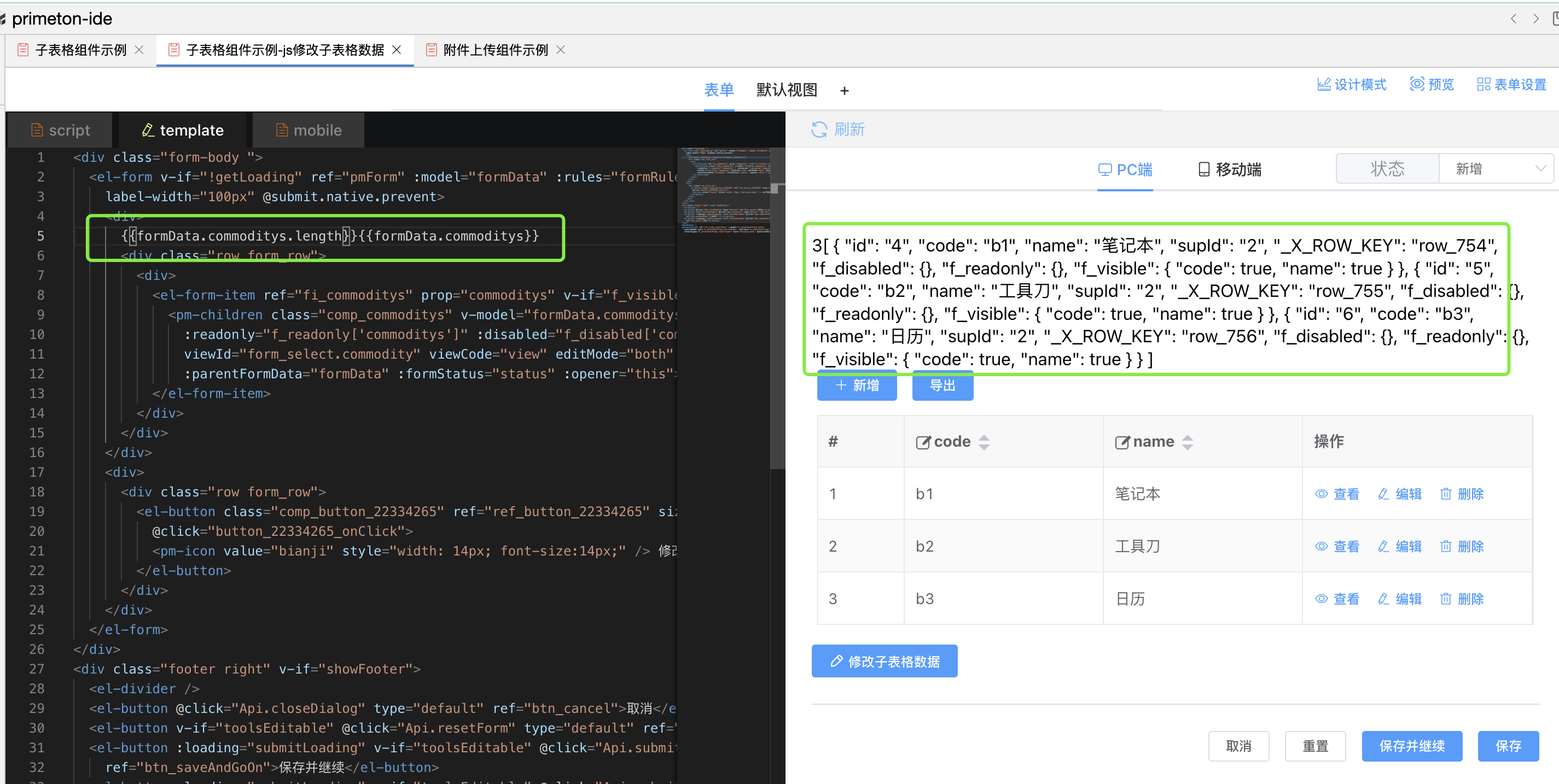Click the 保存并继续 button

pyautogui.click(x=1411, y=746)
